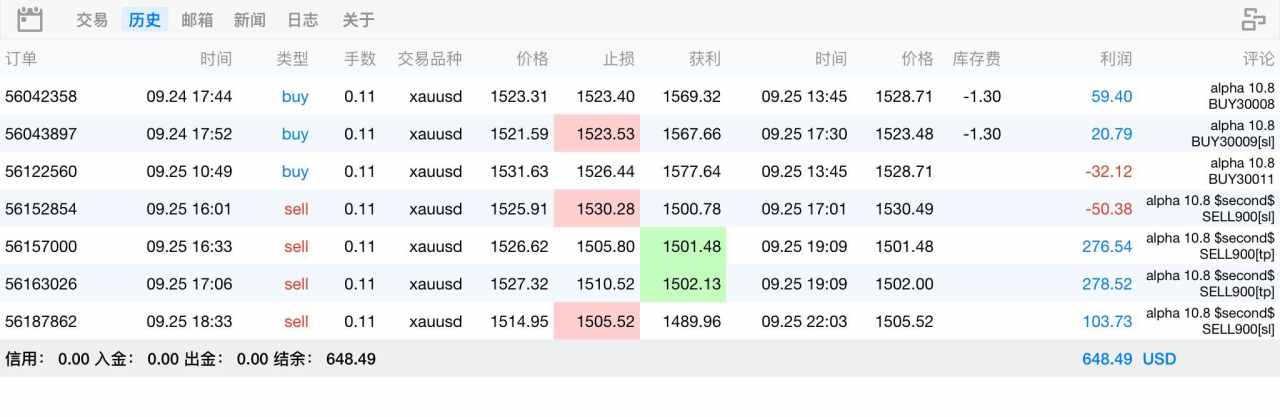
Task: Show the 日志 tab
Action: pos(302,20)
